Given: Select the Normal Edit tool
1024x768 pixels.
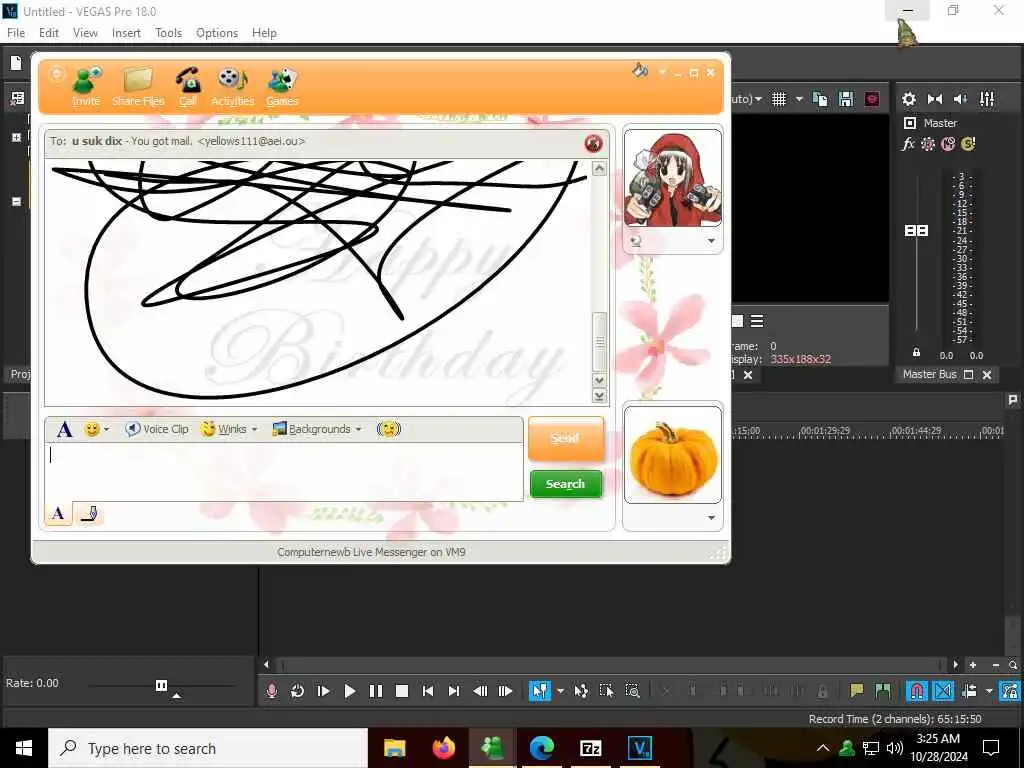Looking at the screenshot, I should (x=540, y=691).
